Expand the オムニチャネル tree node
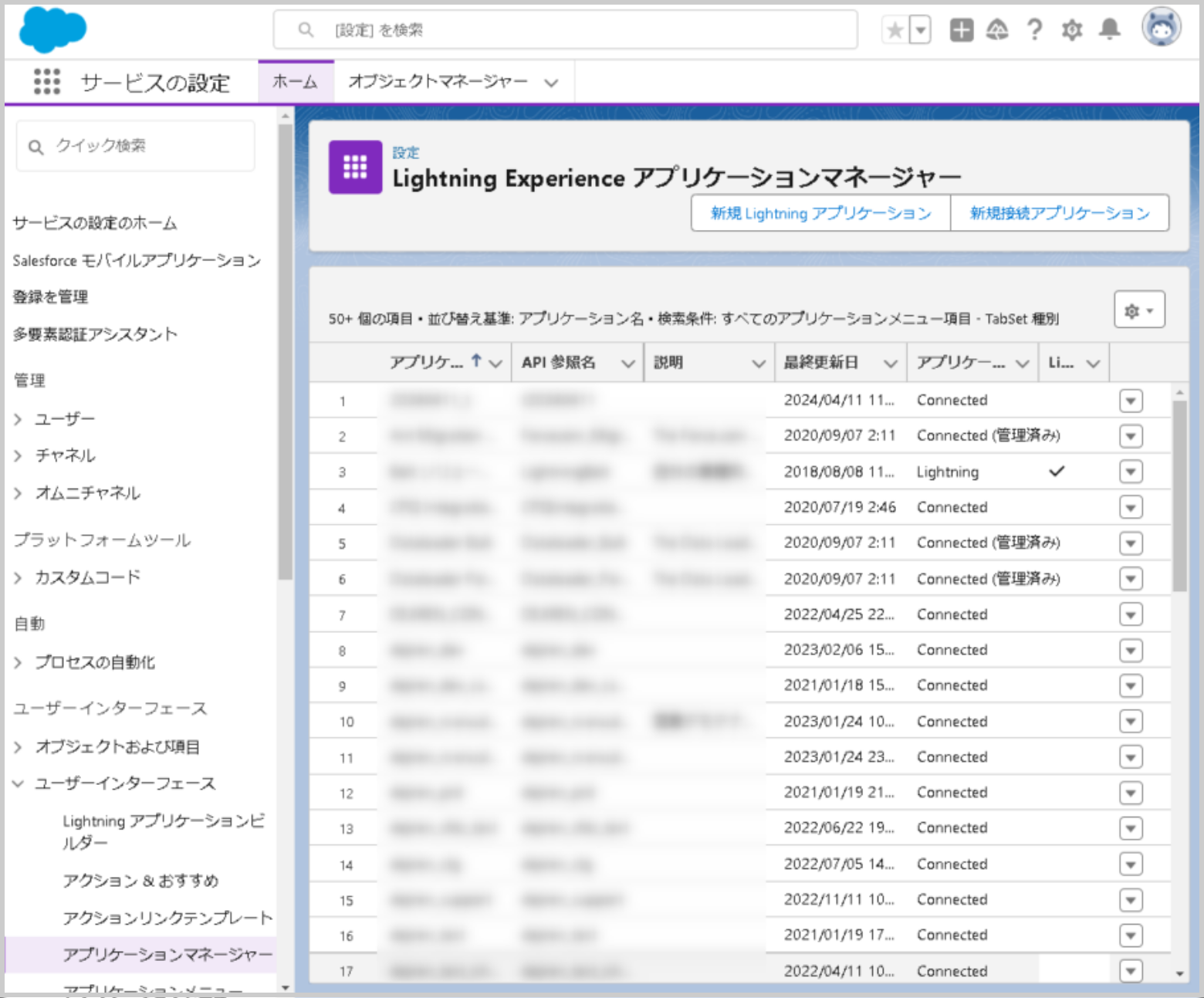The image size is (1204, 998). click(x=18, y=492)
